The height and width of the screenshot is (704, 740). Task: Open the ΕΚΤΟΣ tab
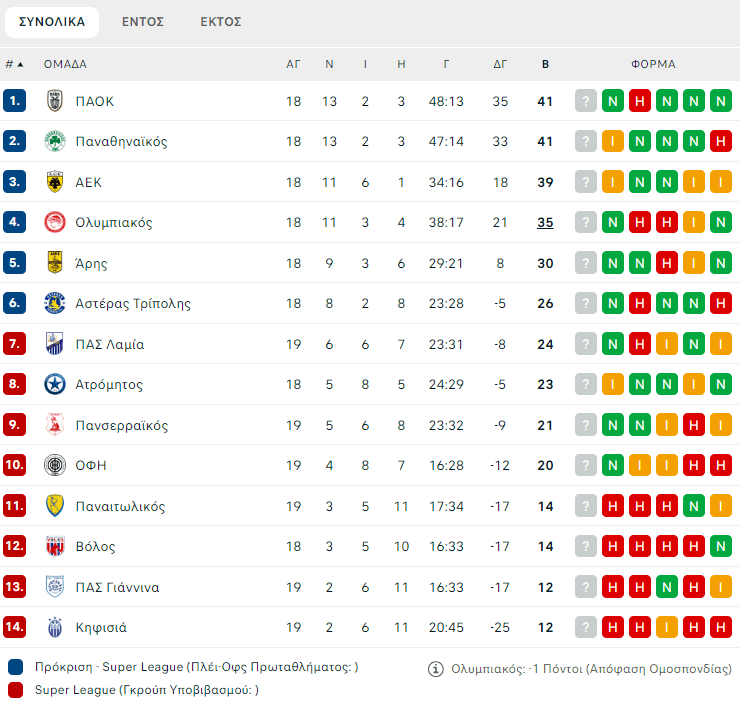coord(220,21)
